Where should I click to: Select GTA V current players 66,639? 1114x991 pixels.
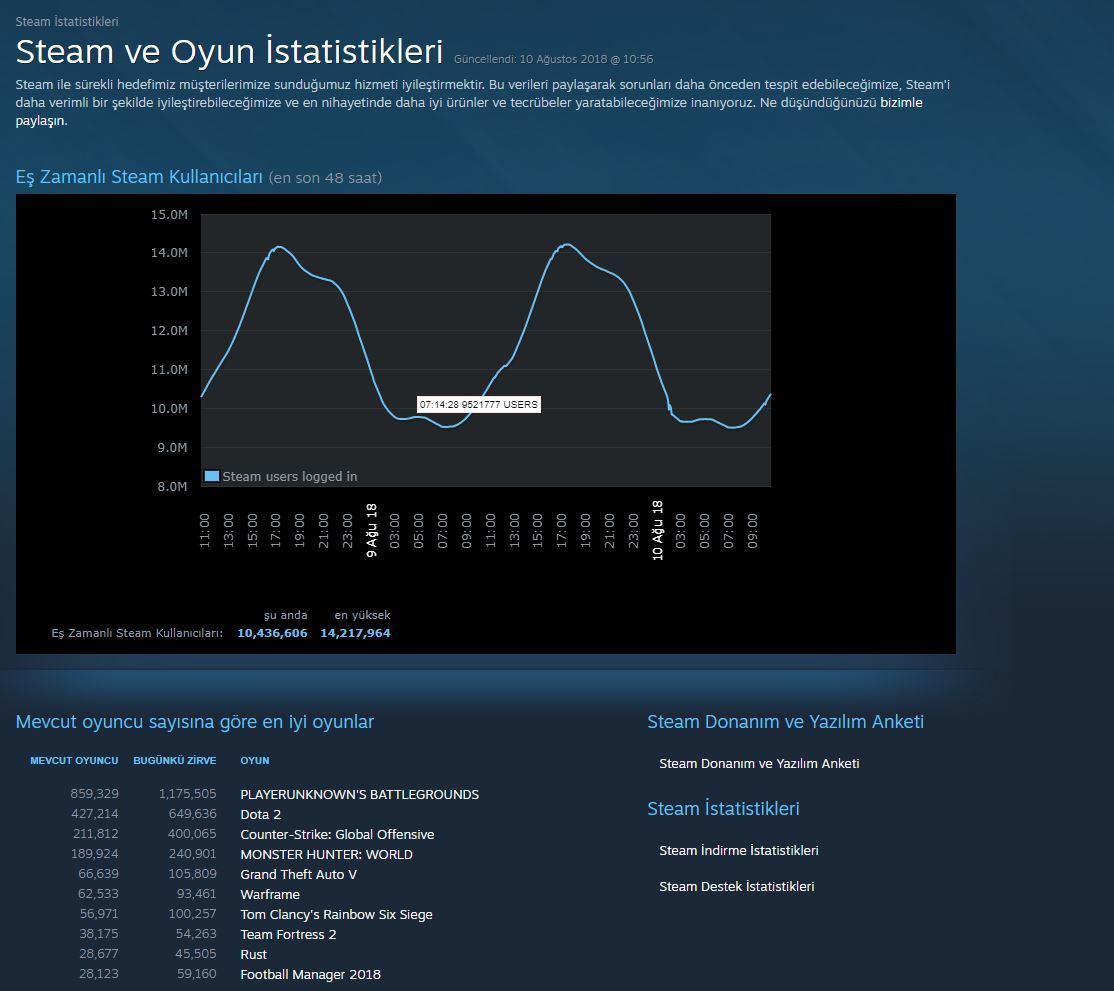[98, 874]
